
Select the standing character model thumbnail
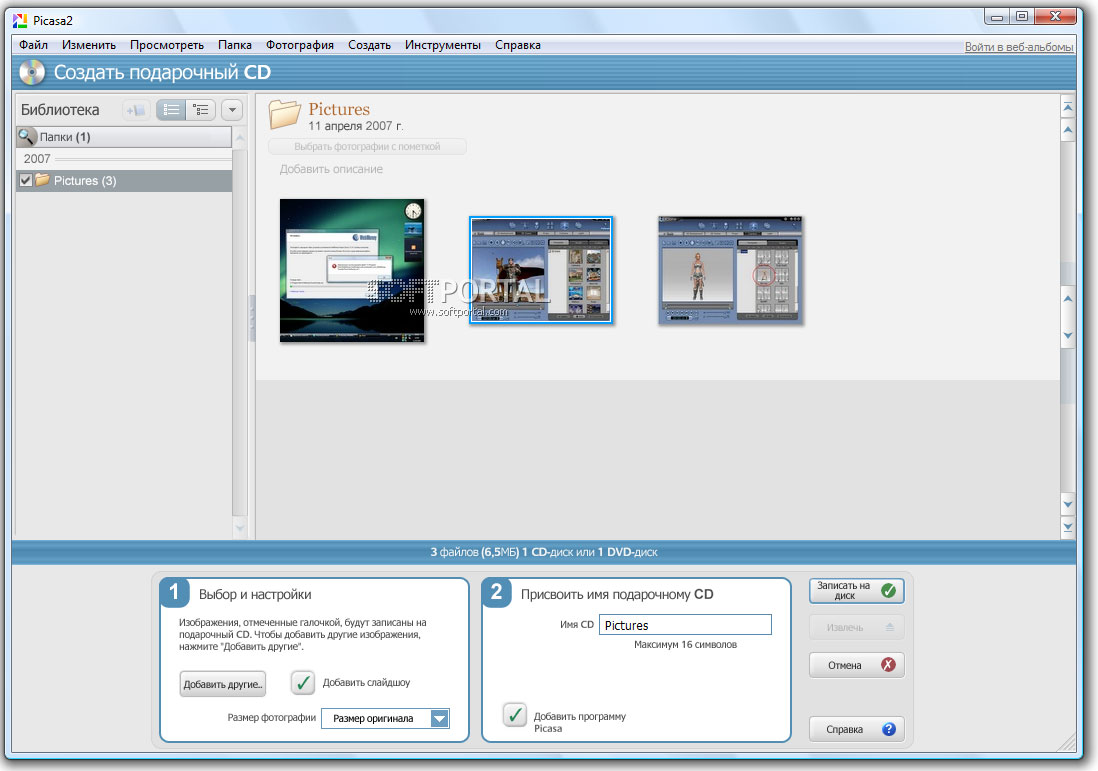coord(730,270)
